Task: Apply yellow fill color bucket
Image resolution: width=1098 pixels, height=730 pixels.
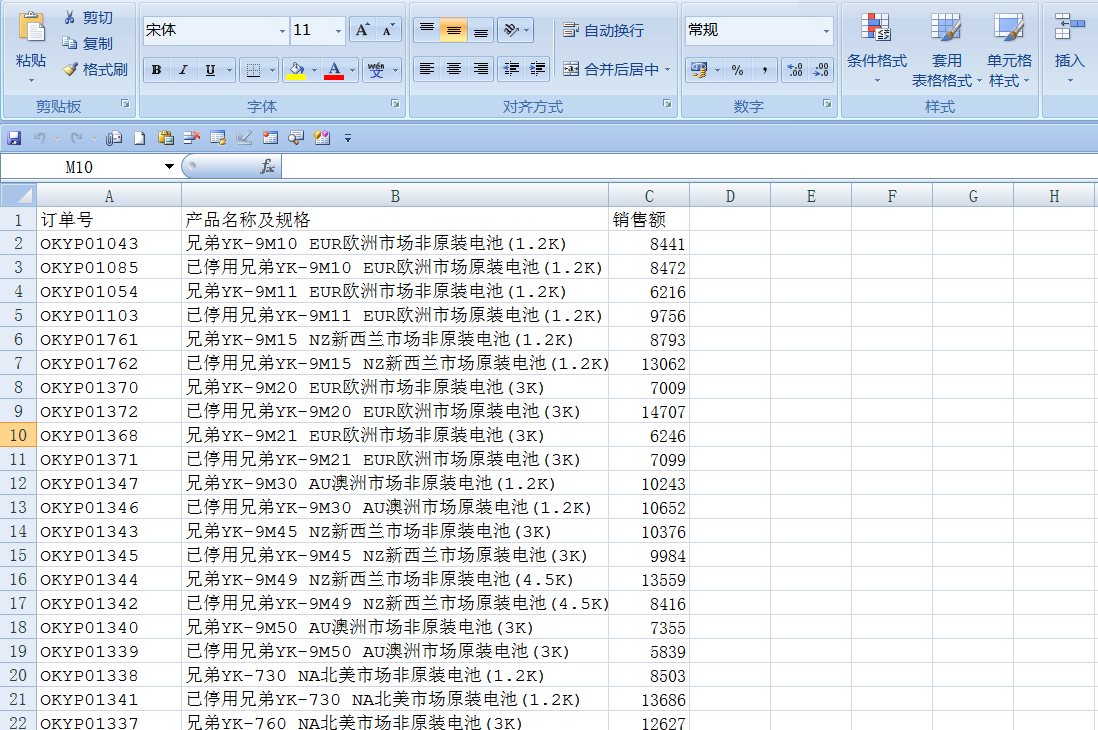Action: (296, 70)
